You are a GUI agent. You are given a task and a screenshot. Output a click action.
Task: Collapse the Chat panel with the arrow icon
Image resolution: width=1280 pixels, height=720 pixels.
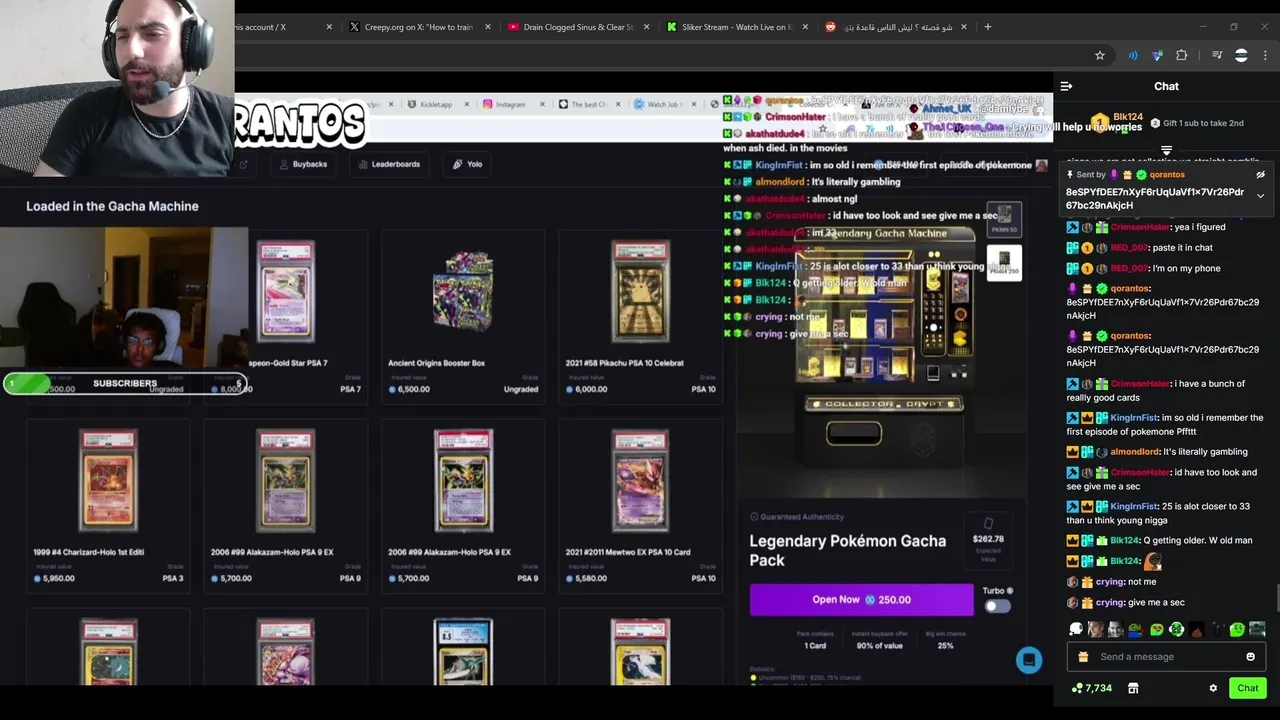click(1066, 86)
